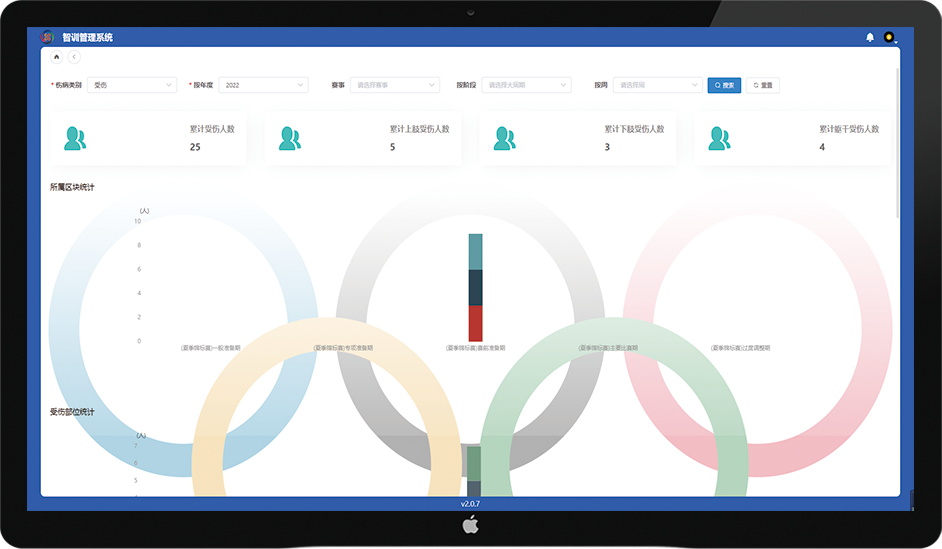
Task: Click the (夏季锦标赛)过渡调整期 axis label
Action: (740, 348)
